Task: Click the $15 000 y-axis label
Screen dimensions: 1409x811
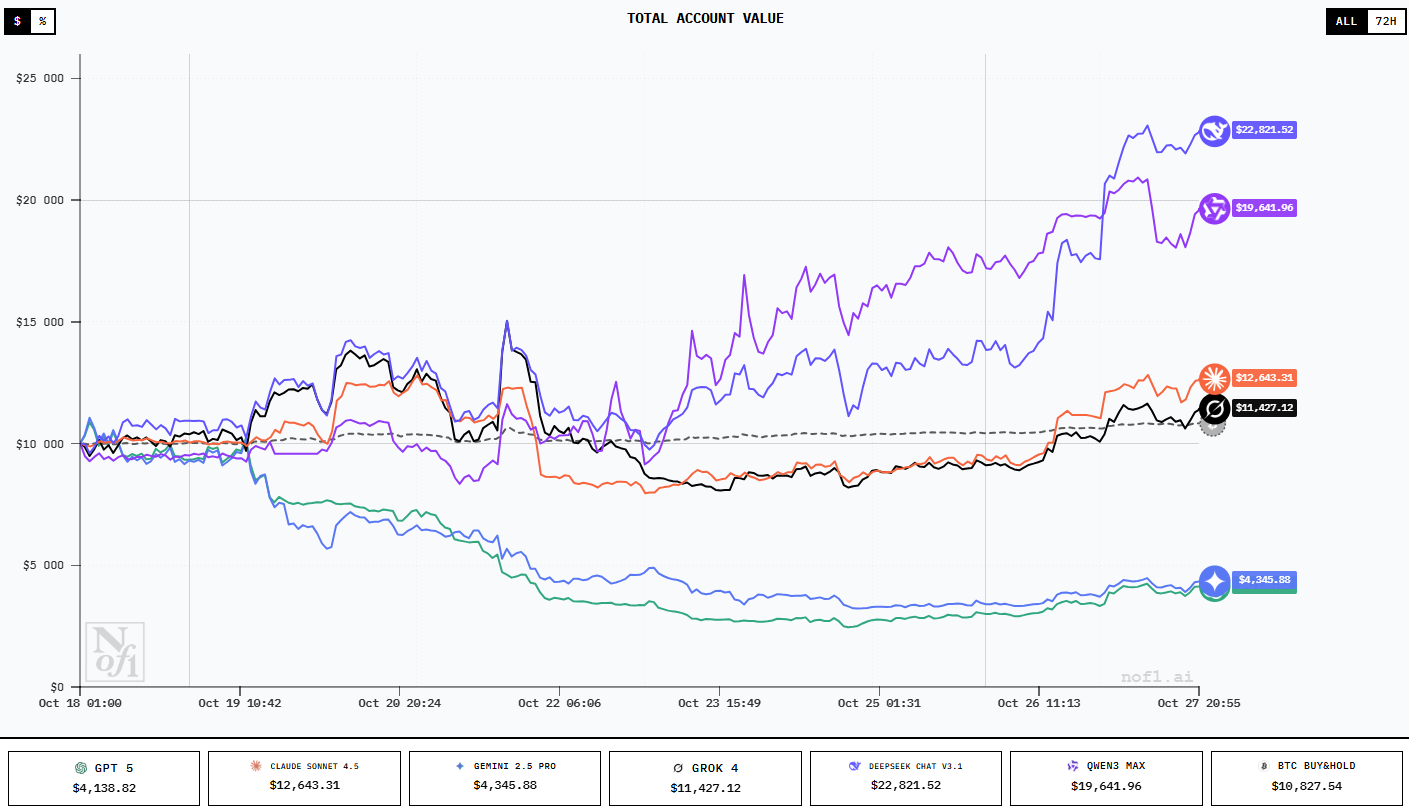Action: coord(38,322)
